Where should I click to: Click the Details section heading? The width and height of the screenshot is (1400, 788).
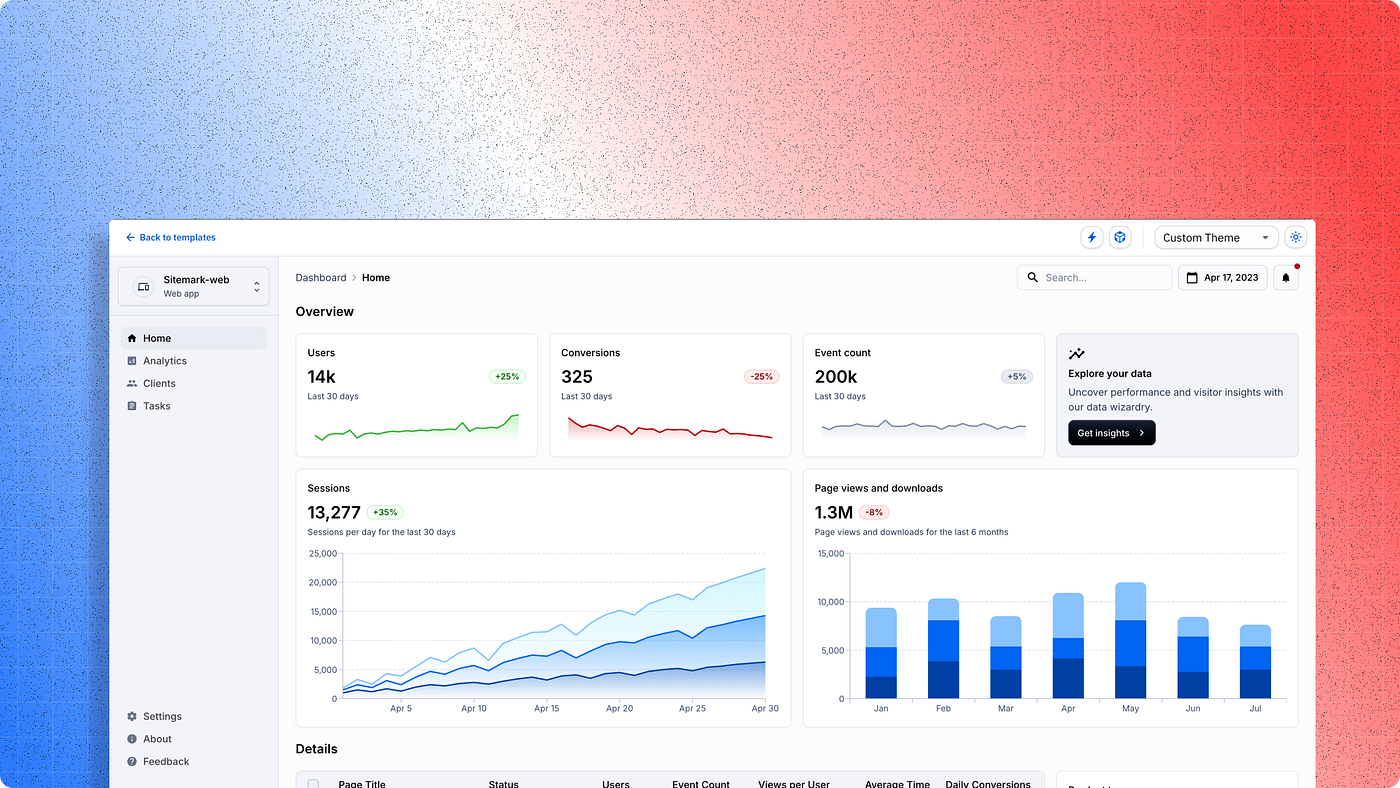tap(316, 749)
